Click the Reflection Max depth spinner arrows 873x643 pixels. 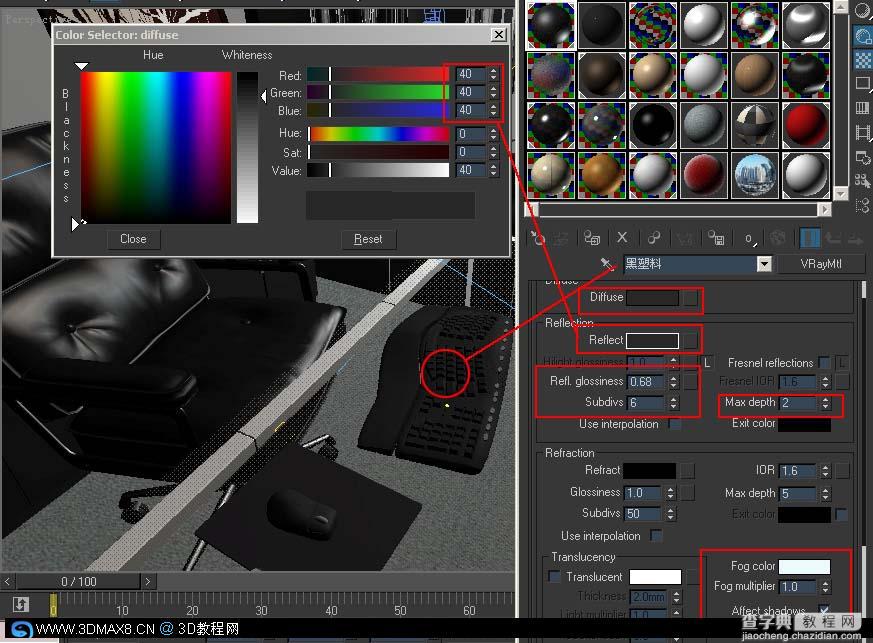pos(825,403)
